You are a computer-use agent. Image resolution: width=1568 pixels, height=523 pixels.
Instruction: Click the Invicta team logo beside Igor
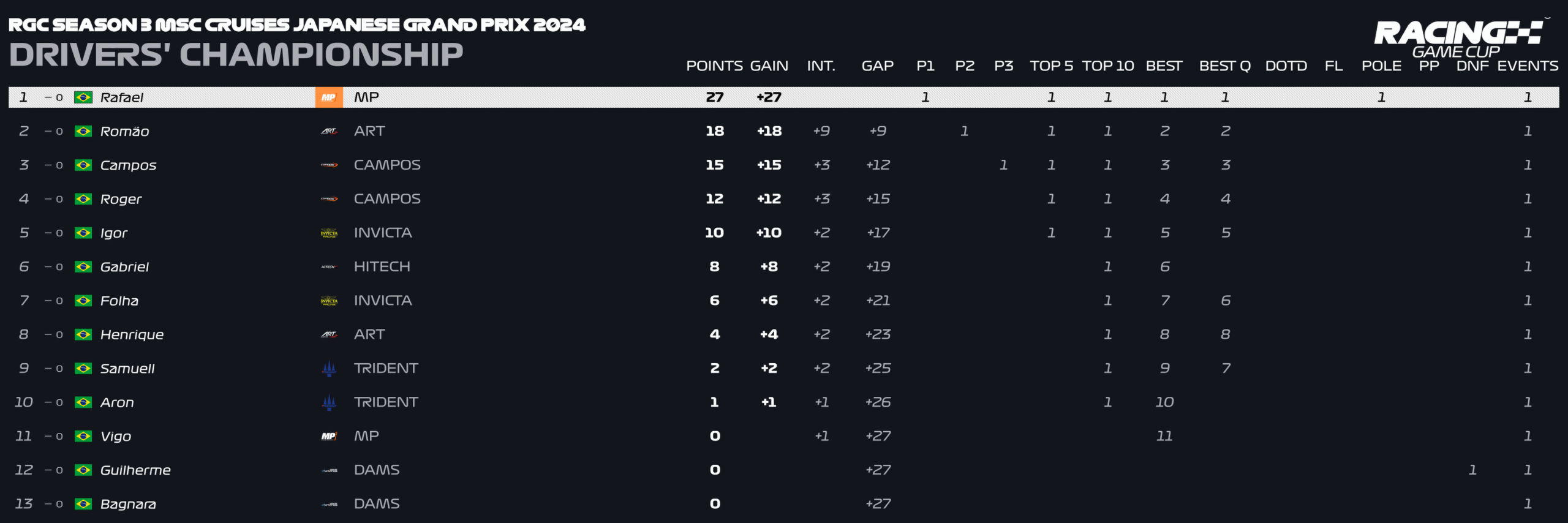[329, 233]
